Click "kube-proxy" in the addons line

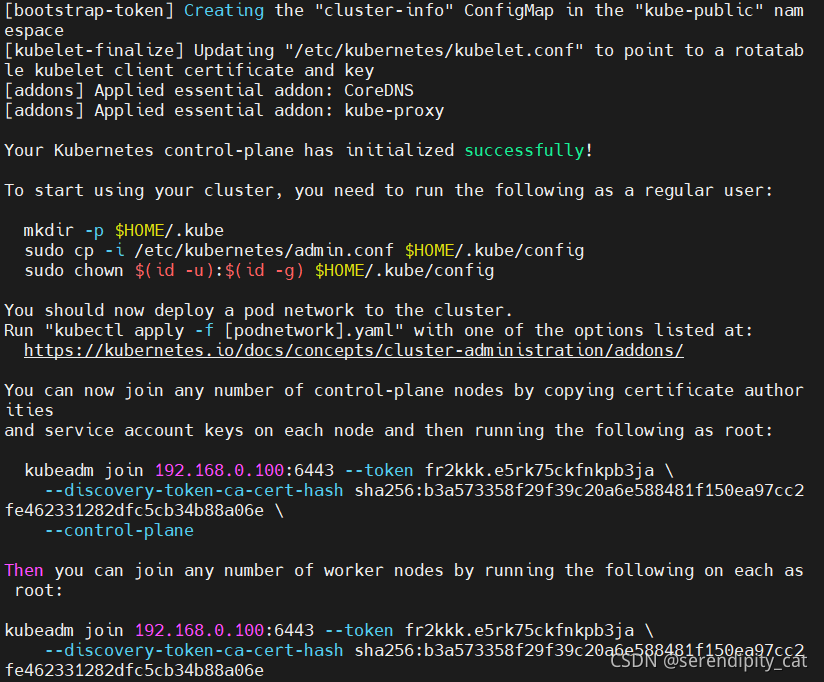pyautogui.click(x=394, y=111)
